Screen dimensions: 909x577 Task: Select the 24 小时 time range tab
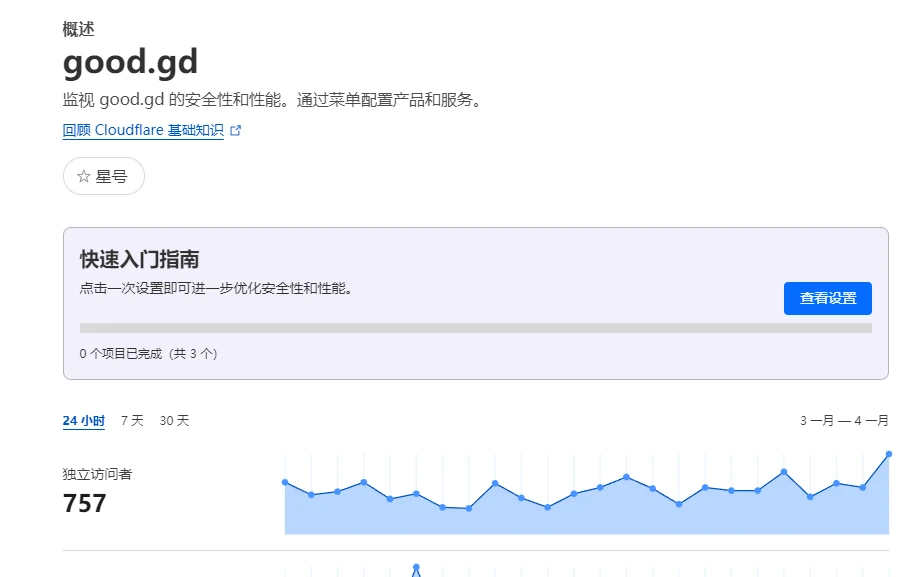click(x=83, y=421)
